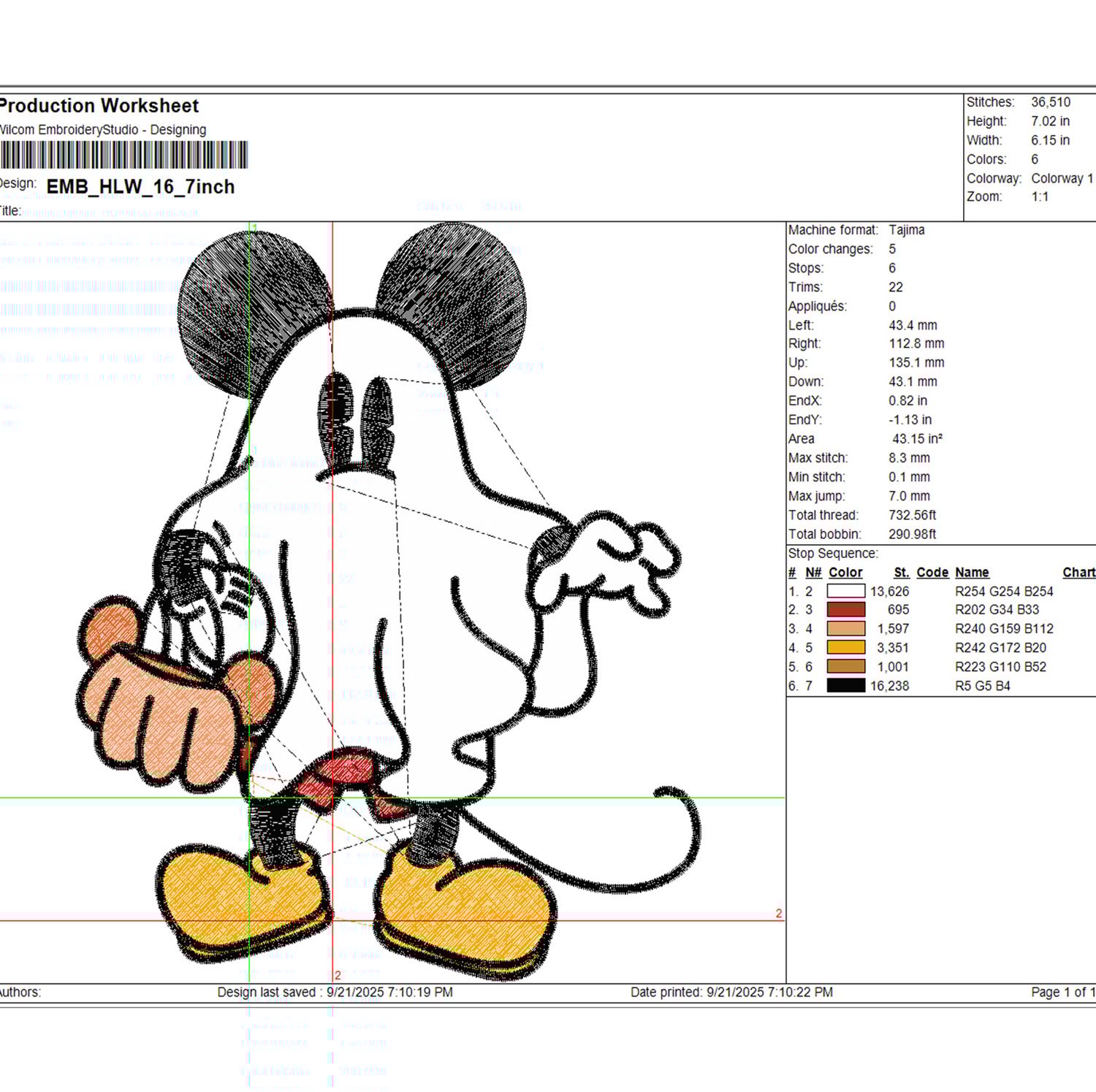Click the "Stop Sequence:" section label

click(x=833, y=554)
